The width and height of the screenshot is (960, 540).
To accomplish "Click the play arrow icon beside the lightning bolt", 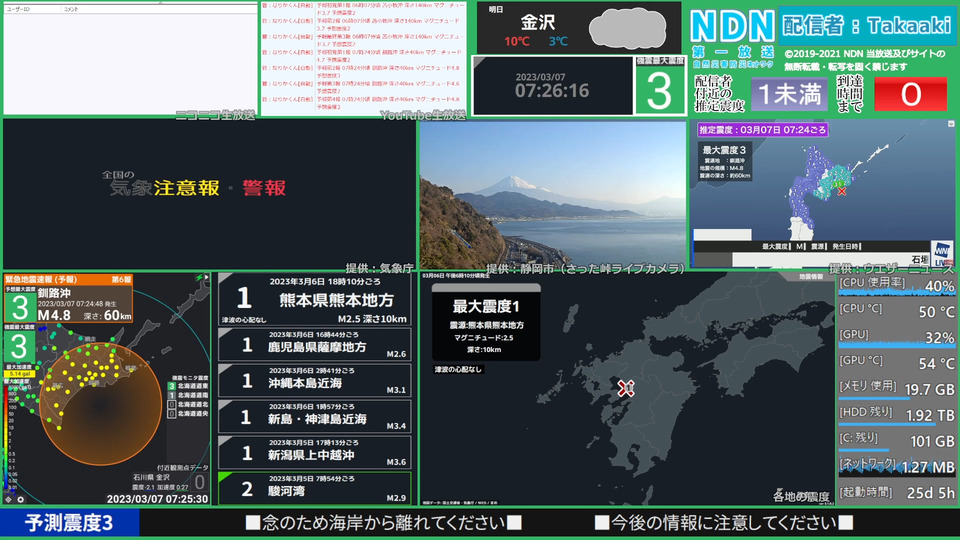I will [206, 277].
